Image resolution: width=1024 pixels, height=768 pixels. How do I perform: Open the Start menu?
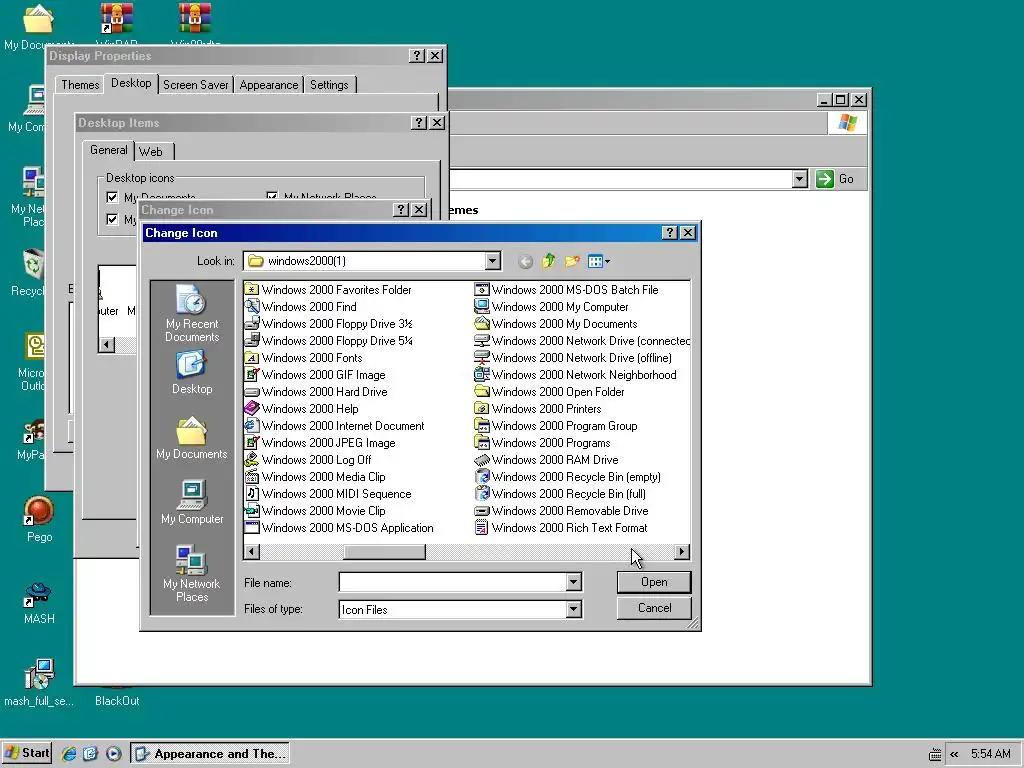pos(26,753)
